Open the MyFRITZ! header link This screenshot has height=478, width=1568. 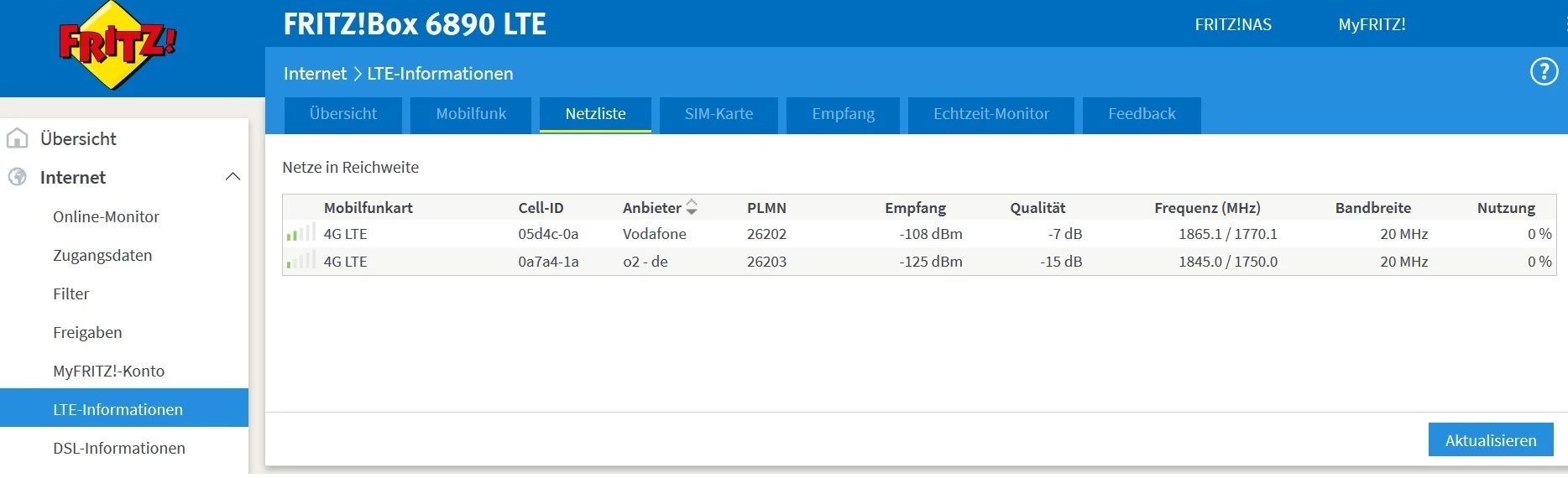tap(1372, 24)
